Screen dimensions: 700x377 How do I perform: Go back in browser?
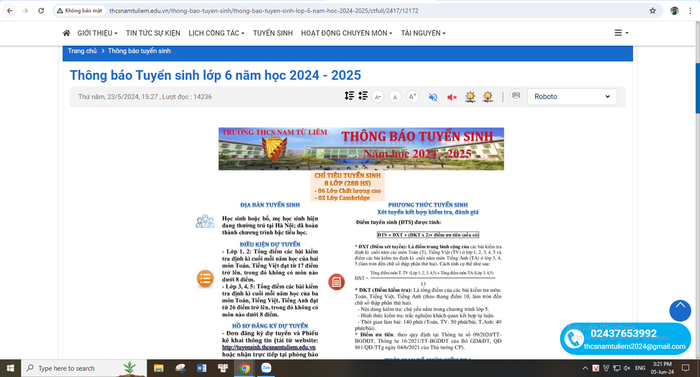coord(10,11)
